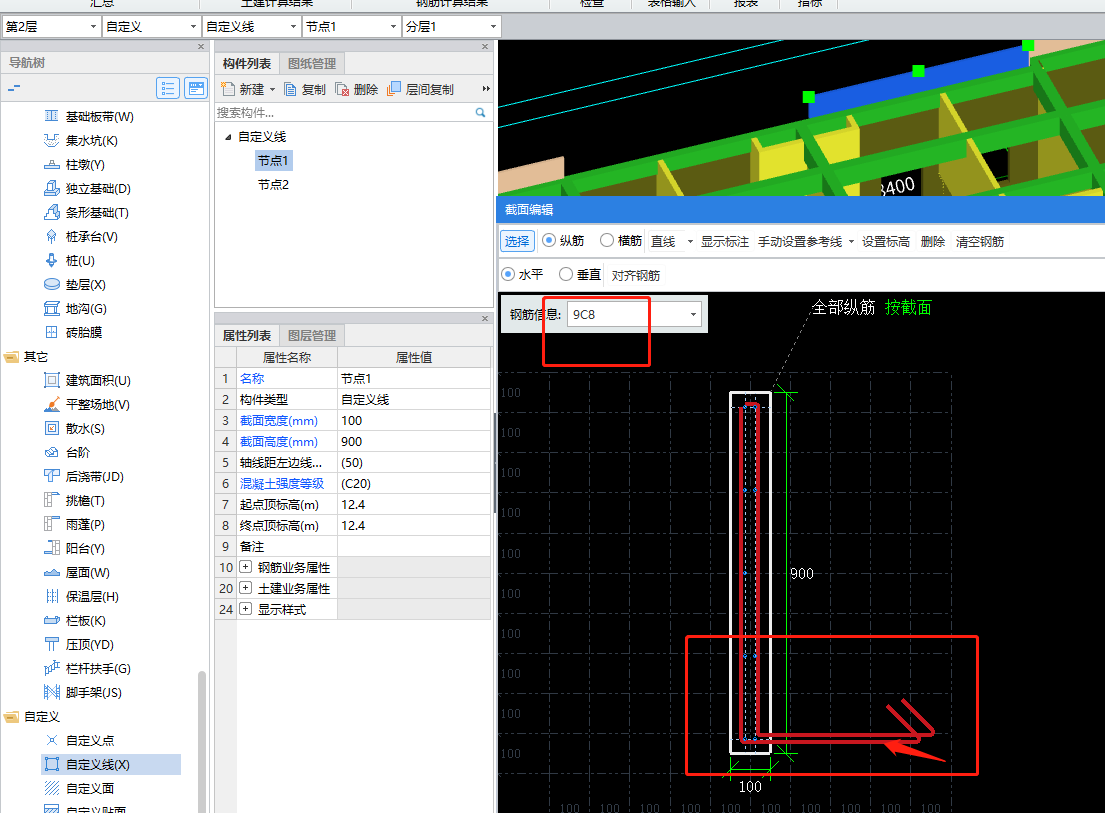Select the 建筑面积(U) icon
1105x813 pixels.
tap(51, 380)
